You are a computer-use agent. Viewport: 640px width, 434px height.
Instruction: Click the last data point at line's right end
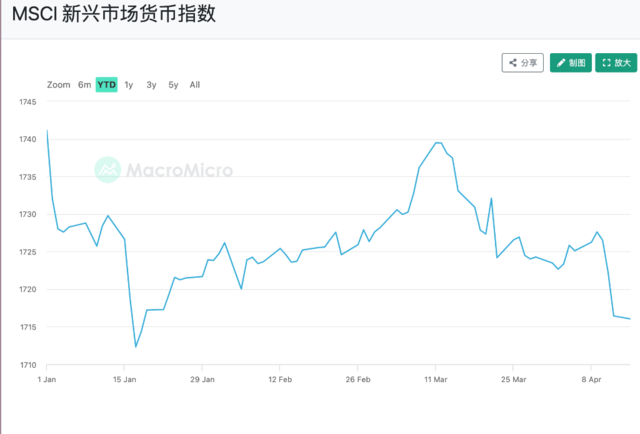click(x=630, y=319)
